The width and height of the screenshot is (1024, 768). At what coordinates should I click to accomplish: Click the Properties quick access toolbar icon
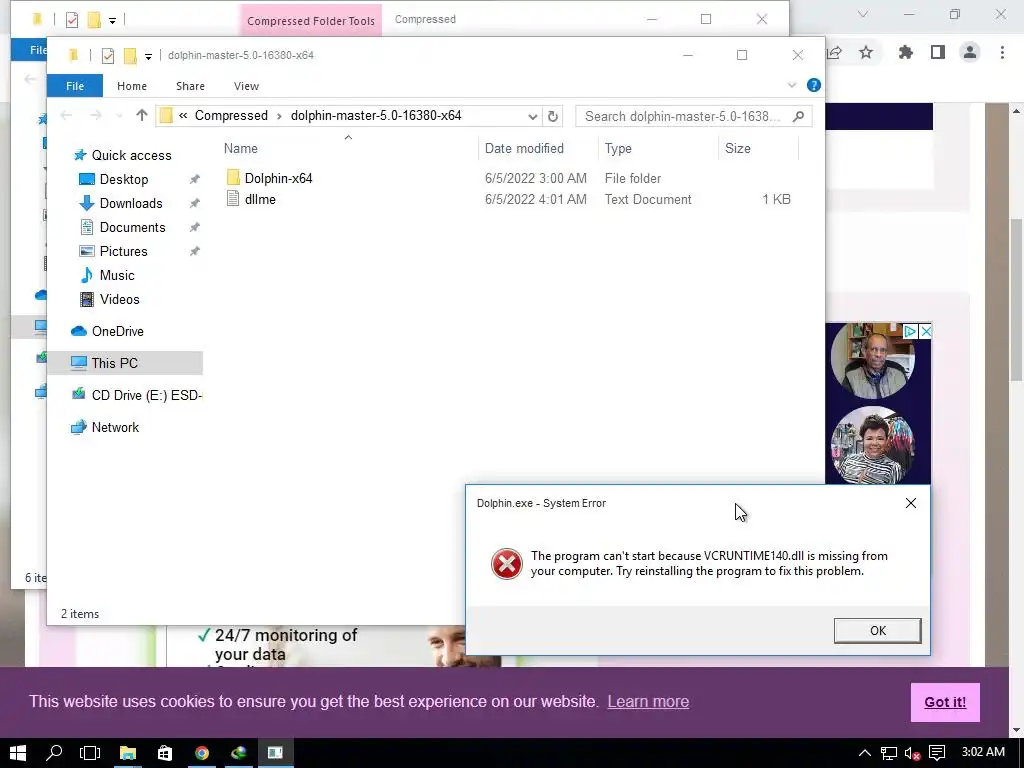click(108, 56)
